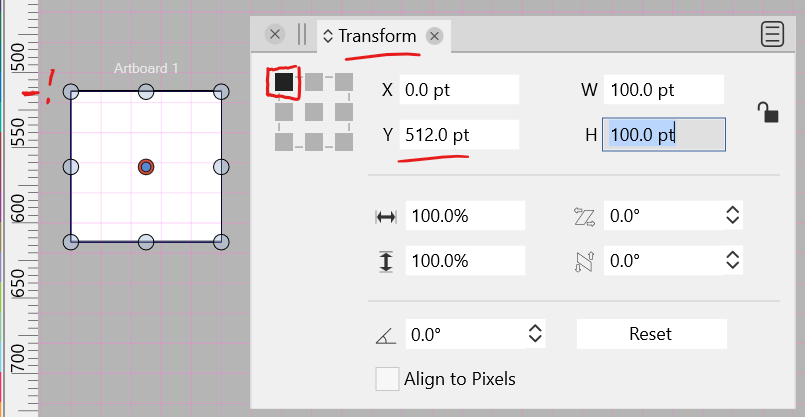This screenshot has width=805, height=417.
Task: Click the Y position input field
Action: pos(460,135)
